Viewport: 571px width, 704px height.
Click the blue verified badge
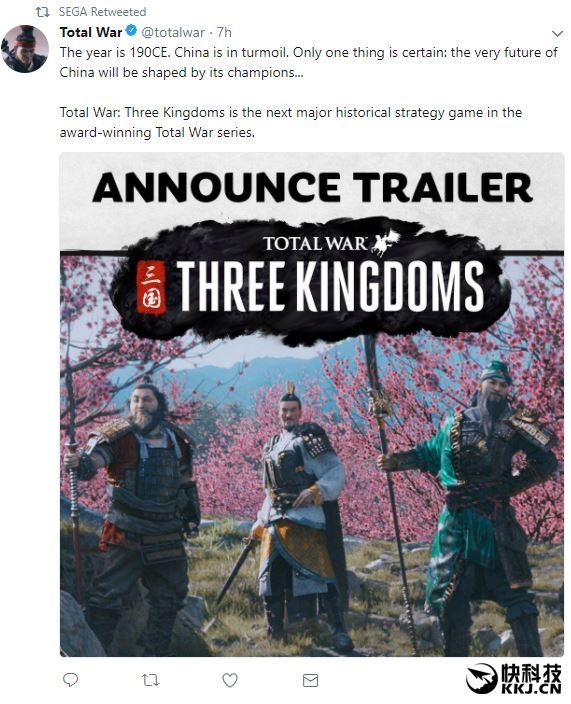tap(131, 31)
